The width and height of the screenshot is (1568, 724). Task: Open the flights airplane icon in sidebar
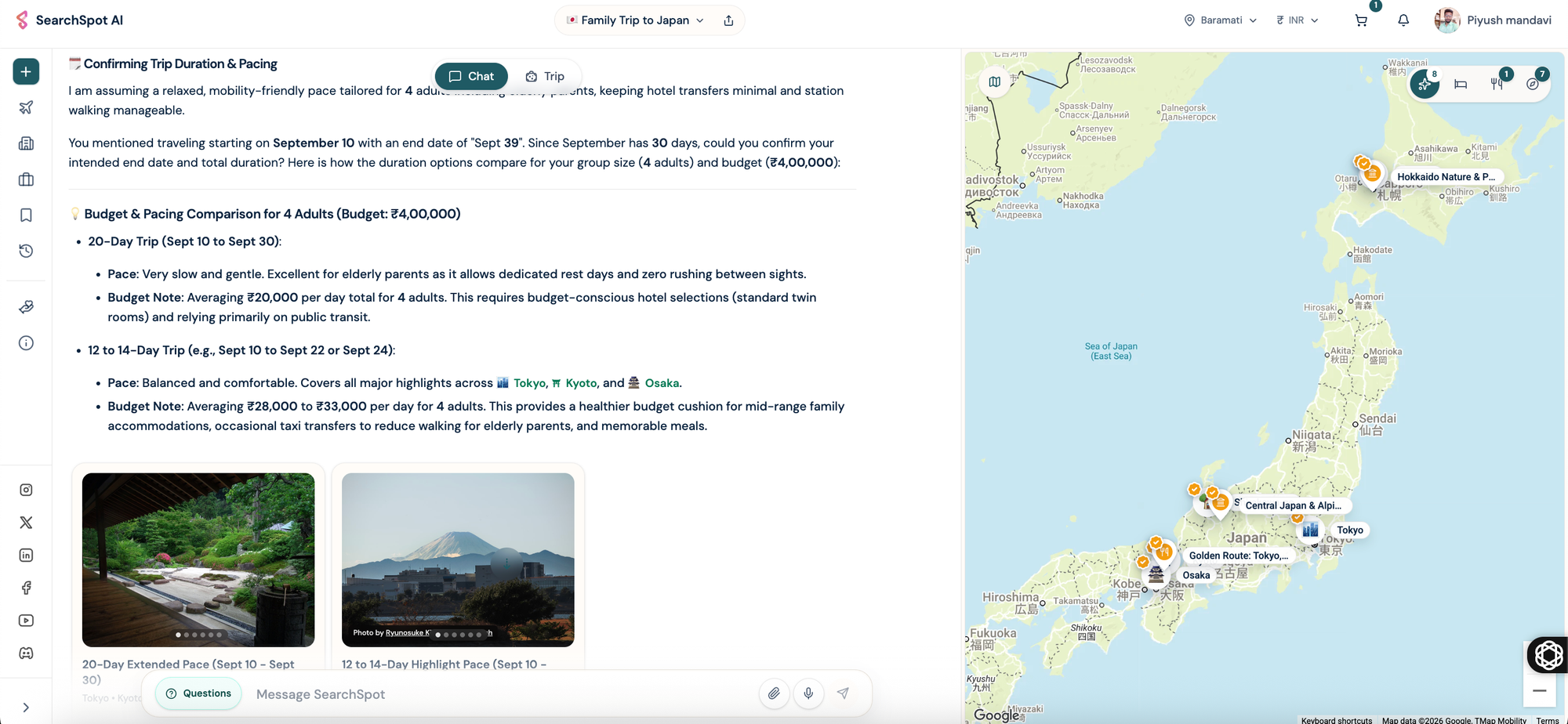pyautogui.click(x=26, y=107)
